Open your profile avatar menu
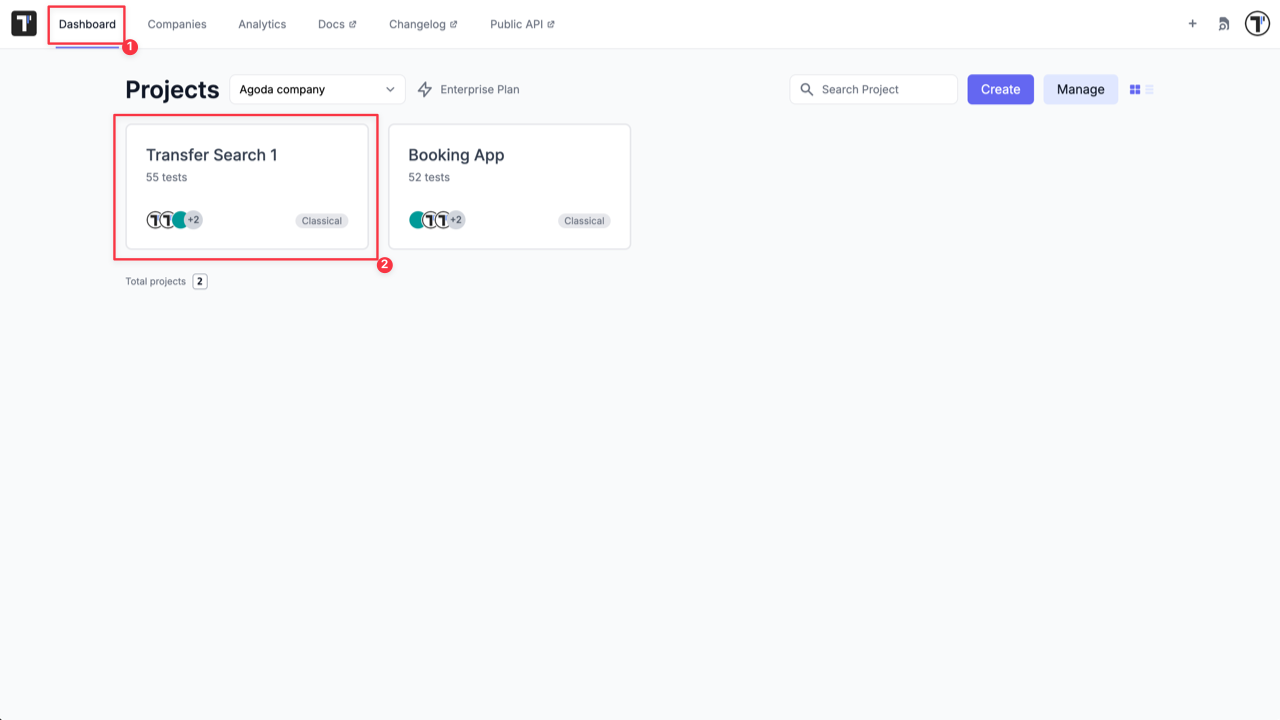The width and height of the screenshot is (1280, 720). coord(1256,23)
